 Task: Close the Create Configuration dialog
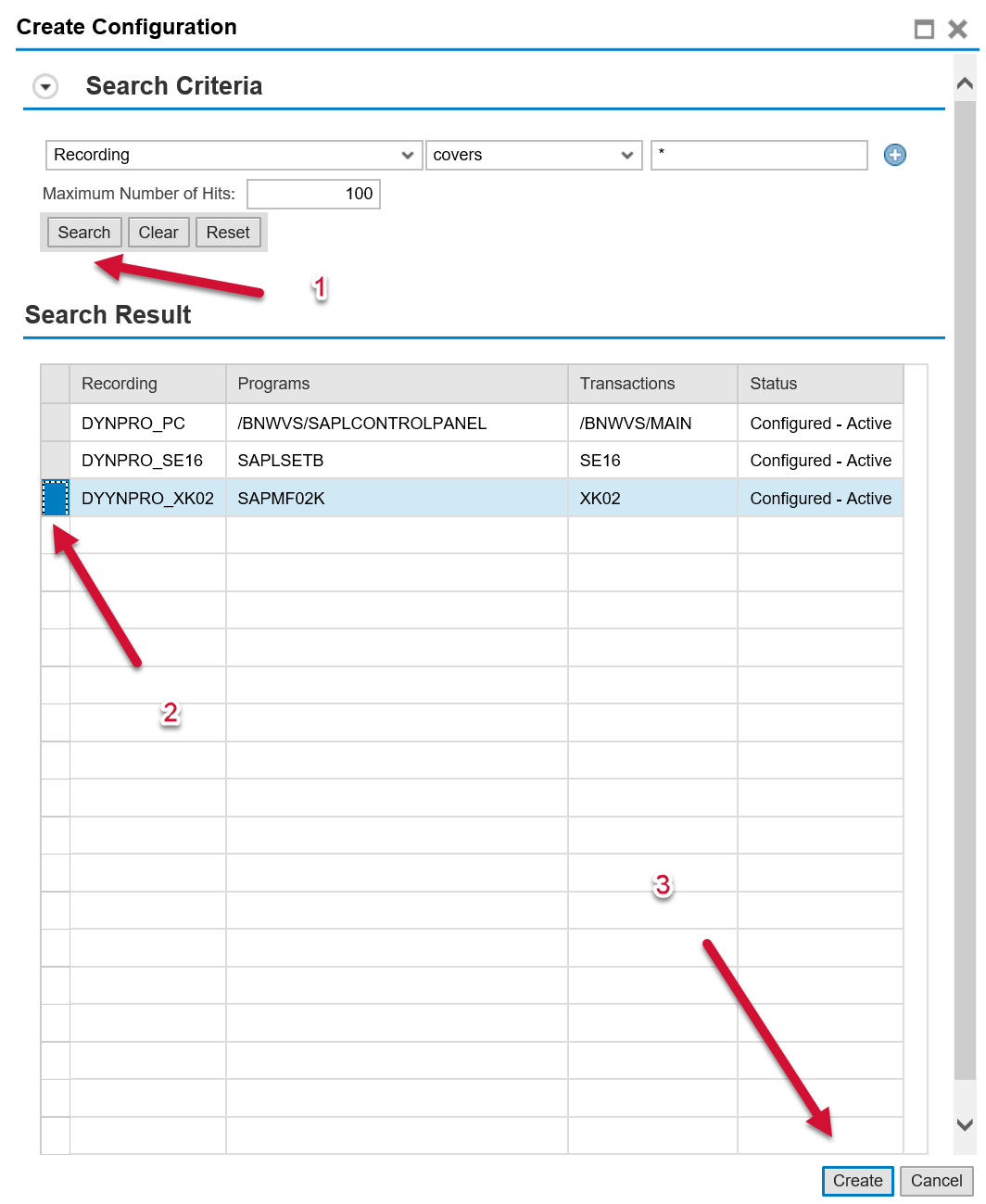coord(957,30)
